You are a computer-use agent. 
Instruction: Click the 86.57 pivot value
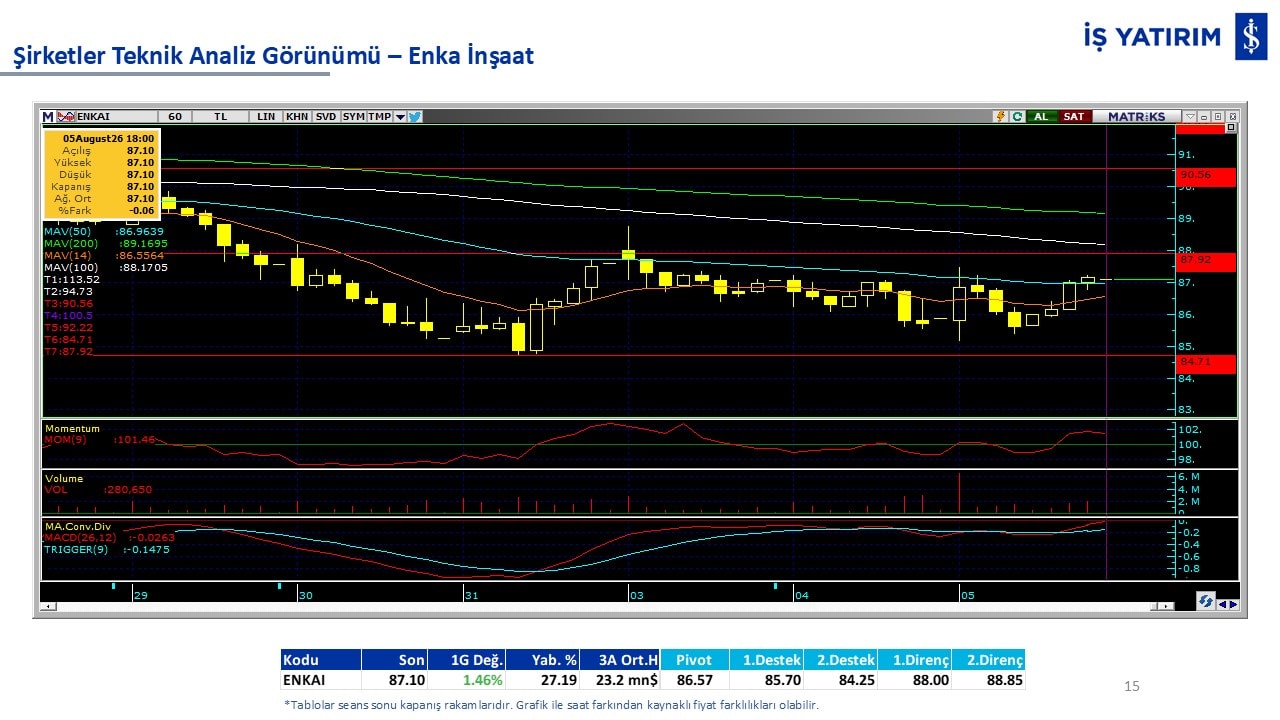coord(695,680)
